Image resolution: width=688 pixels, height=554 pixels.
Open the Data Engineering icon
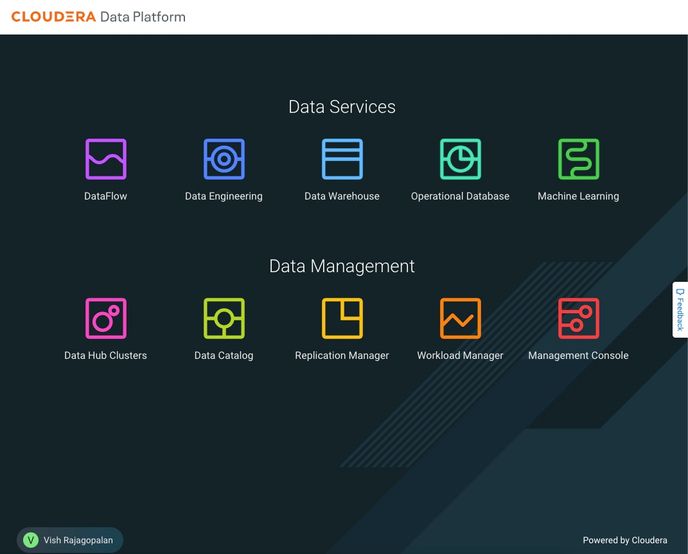pyautogui.click(x=224, y=159)
